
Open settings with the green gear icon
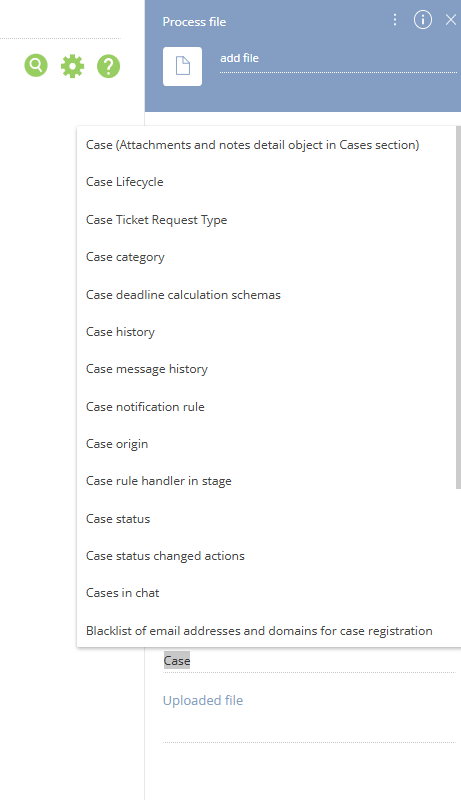point(72,66)
